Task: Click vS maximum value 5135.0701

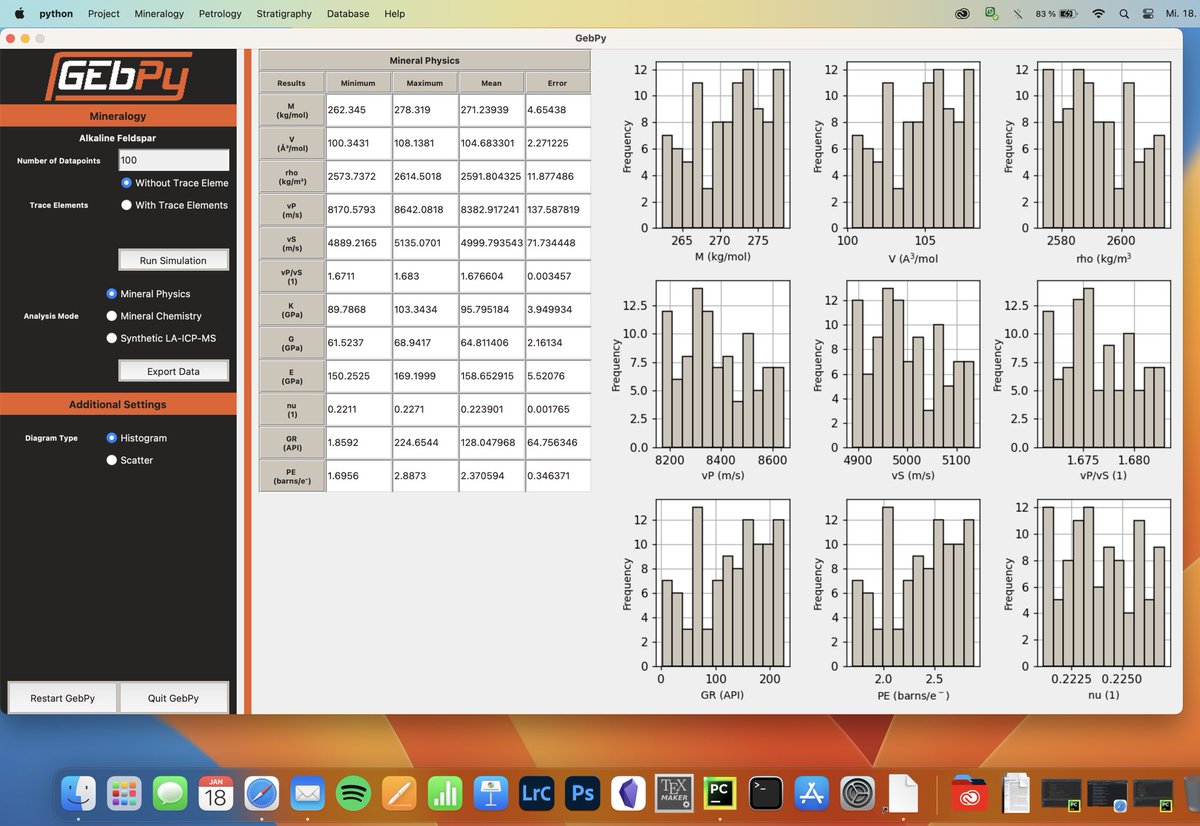Action: (x=425, y=243)
